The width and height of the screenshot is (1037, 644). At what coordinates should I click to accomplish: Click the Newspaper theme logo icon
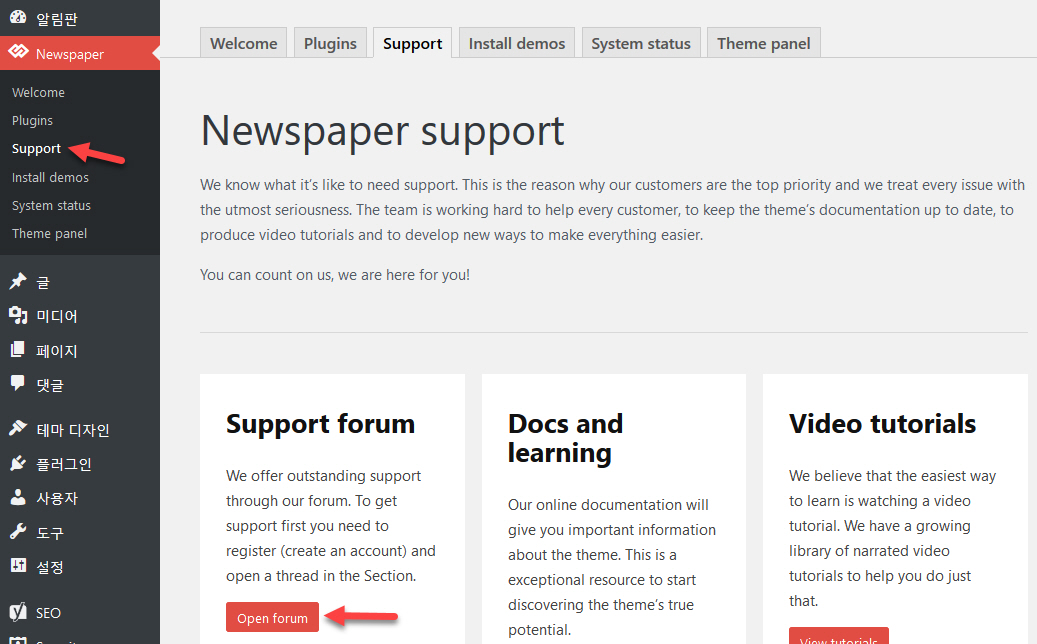pyautogui.click(x=19, y=52)
